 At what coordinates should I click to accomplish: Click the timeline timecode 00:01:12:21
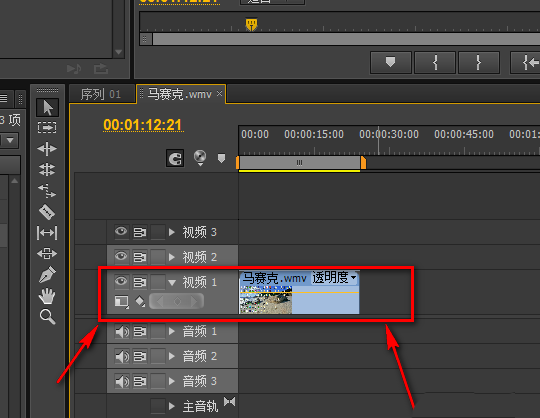tap(143, 125)
